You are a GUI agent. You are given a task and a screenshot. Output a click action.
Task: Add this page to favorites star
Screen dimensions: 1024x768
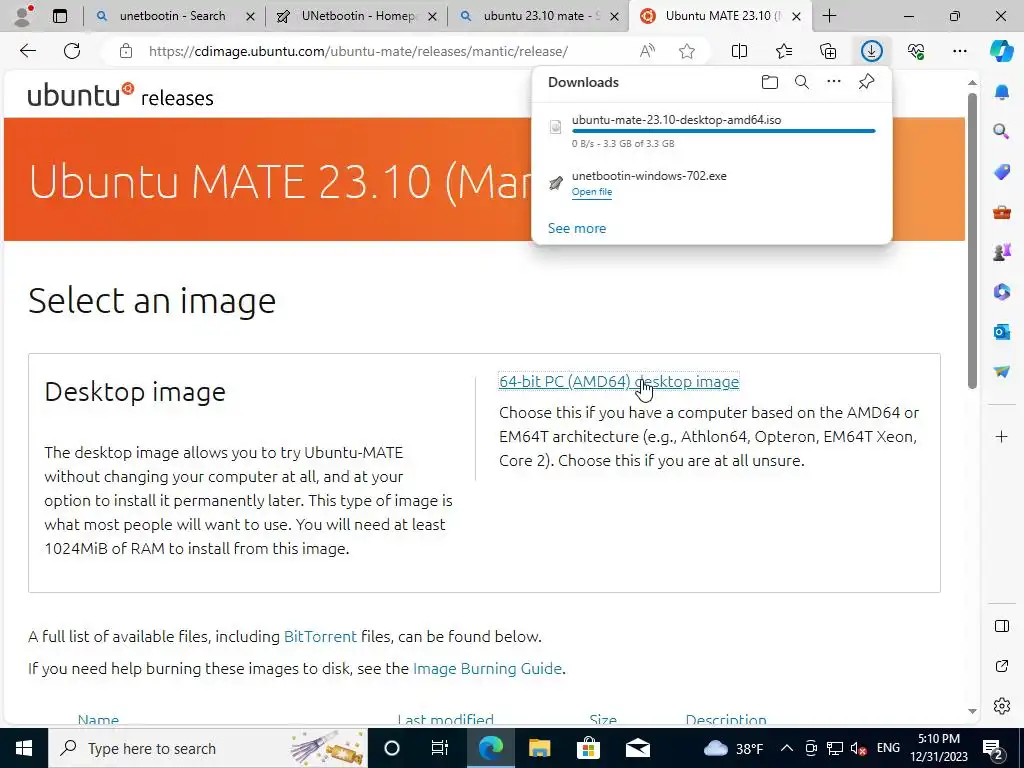click(x=686, y=51)
